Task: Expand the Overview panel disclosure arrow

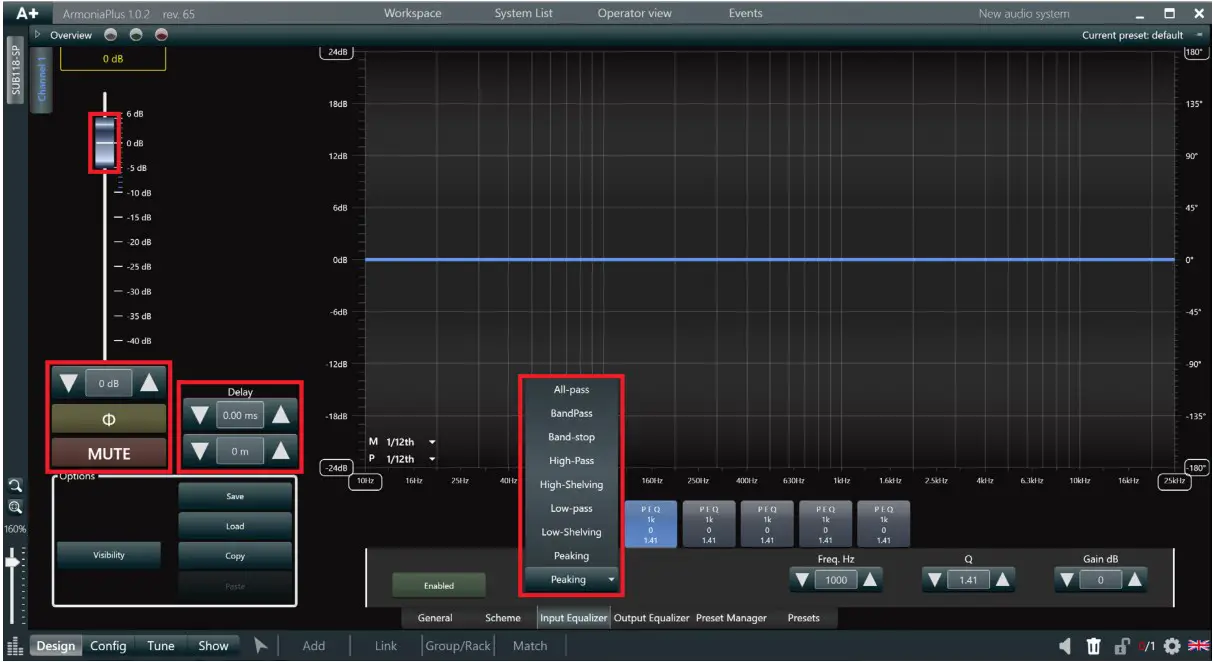Action: click(x=36, y=34)
